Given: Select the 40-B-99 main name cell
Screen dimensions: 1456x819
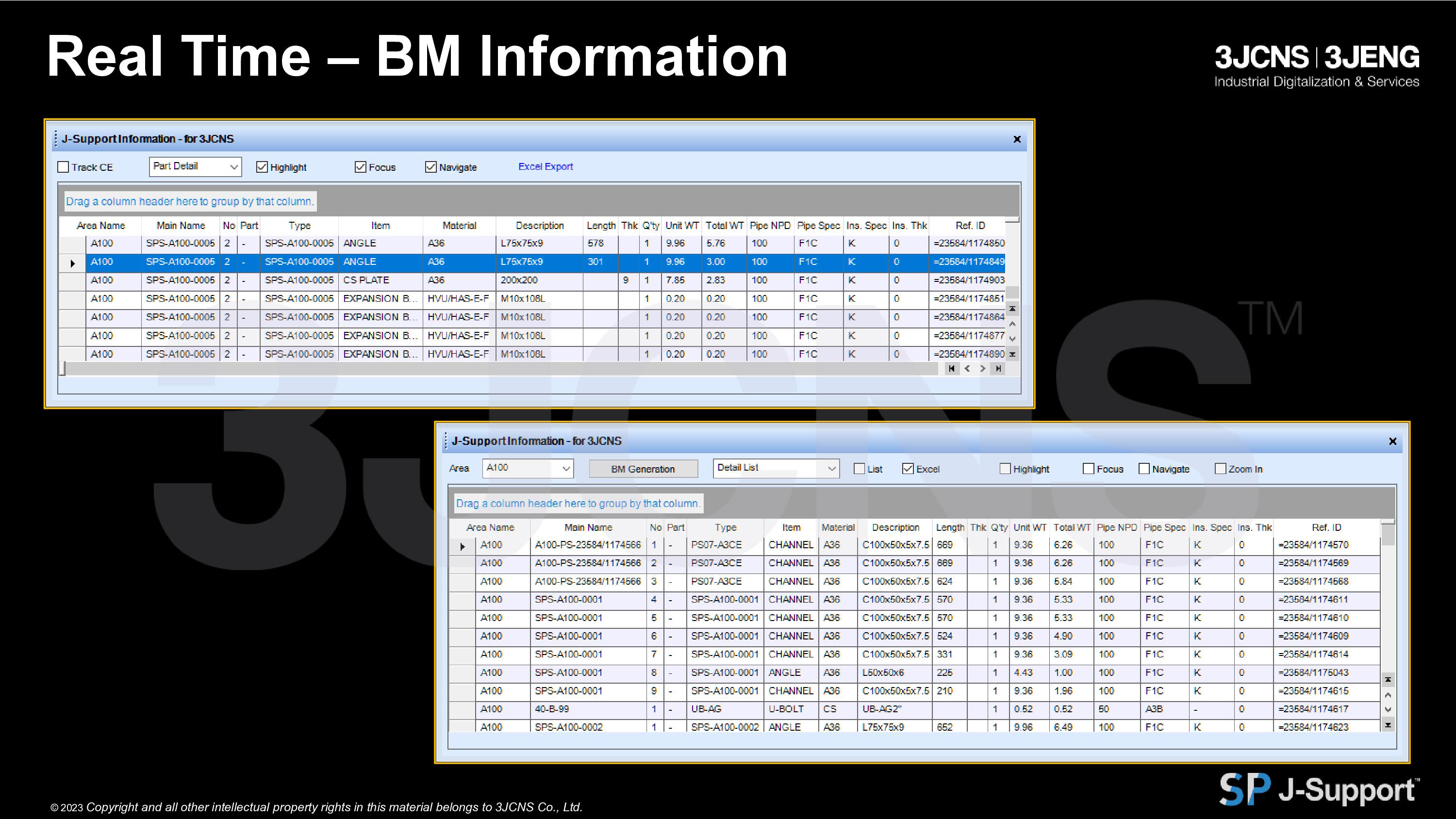Looking at the screenshot, I should [588, 709].
